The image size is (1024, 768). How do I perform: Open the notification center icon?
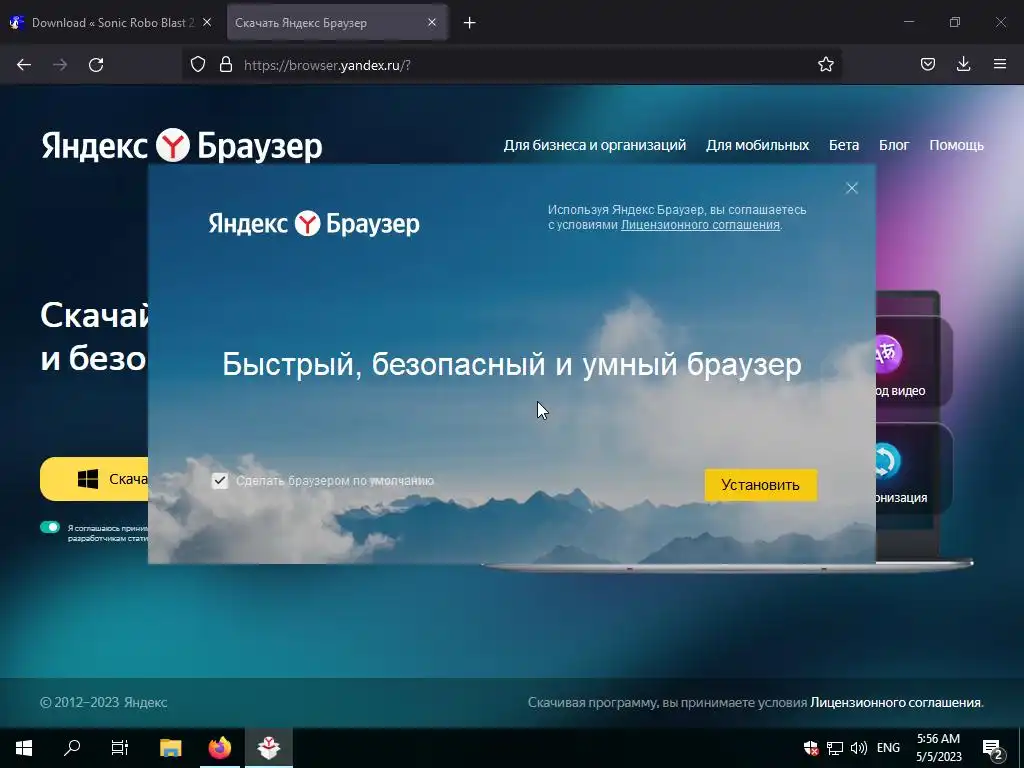pyautogui.click(x=992, y=748)
